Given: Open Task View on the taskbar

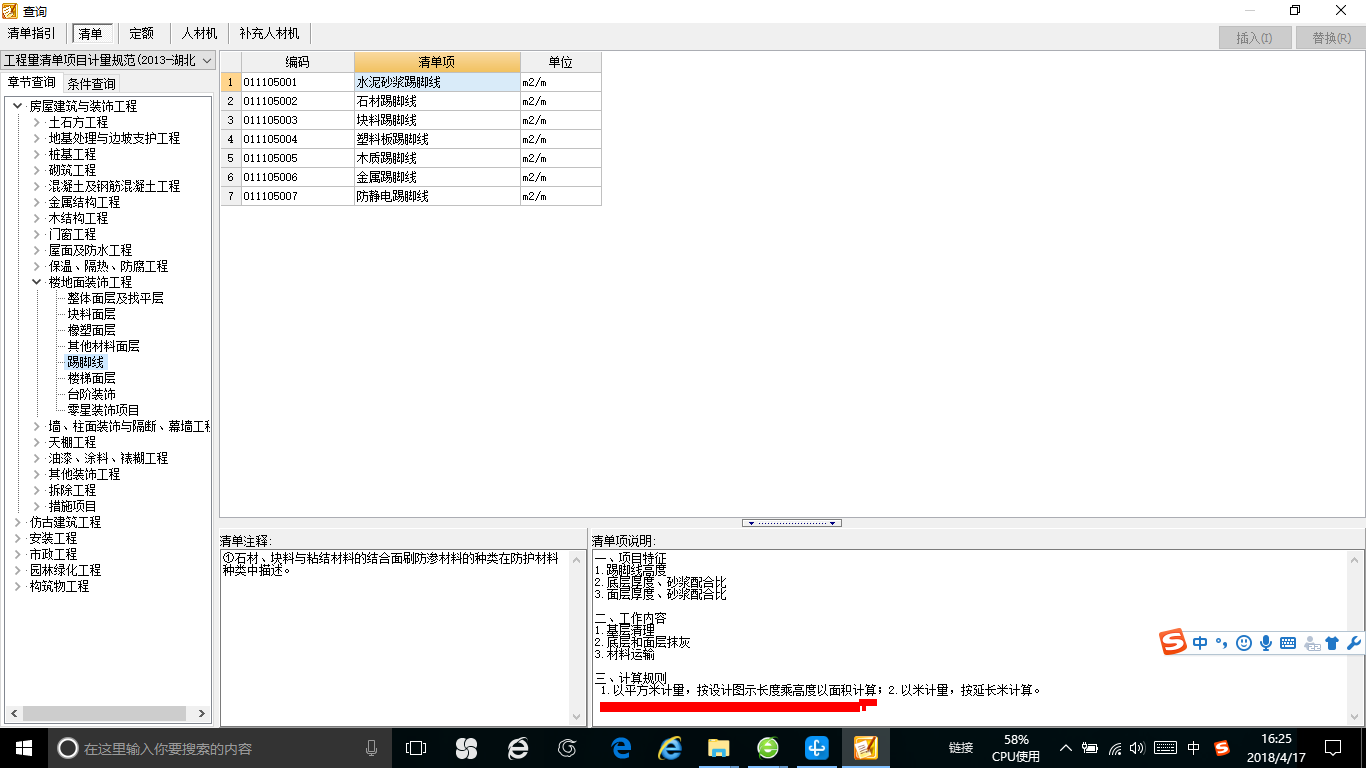Looking at the screenshot, I should [415, 748].
